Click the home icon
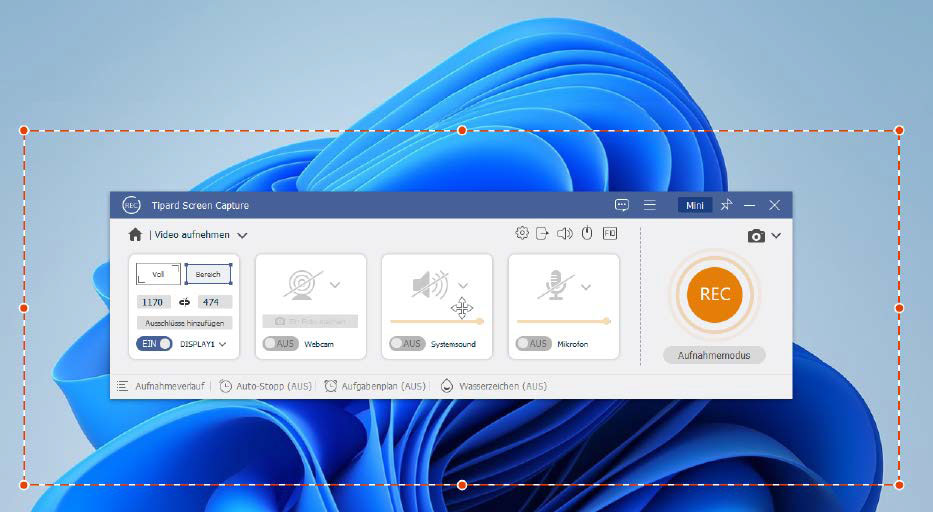The width and height of the screenshot is (933, 512). [135, 235]
